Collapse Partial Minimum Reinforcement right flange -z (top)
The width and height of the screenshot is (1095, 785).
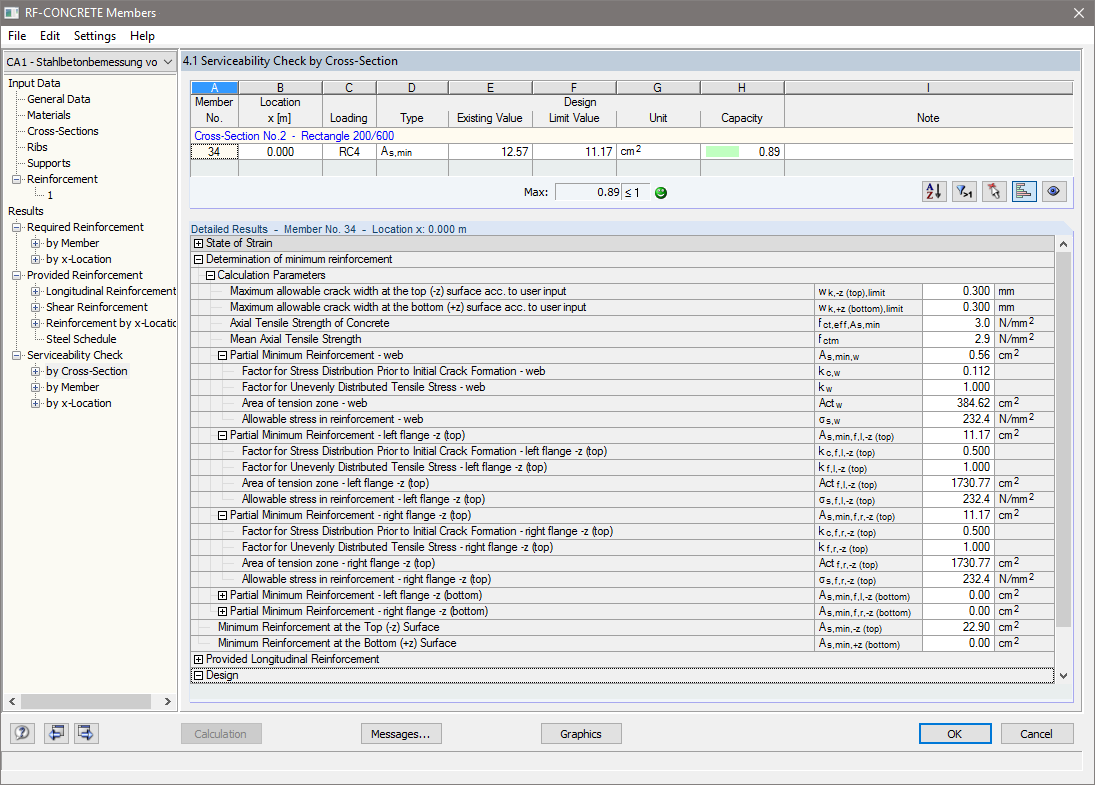point(222,515)
